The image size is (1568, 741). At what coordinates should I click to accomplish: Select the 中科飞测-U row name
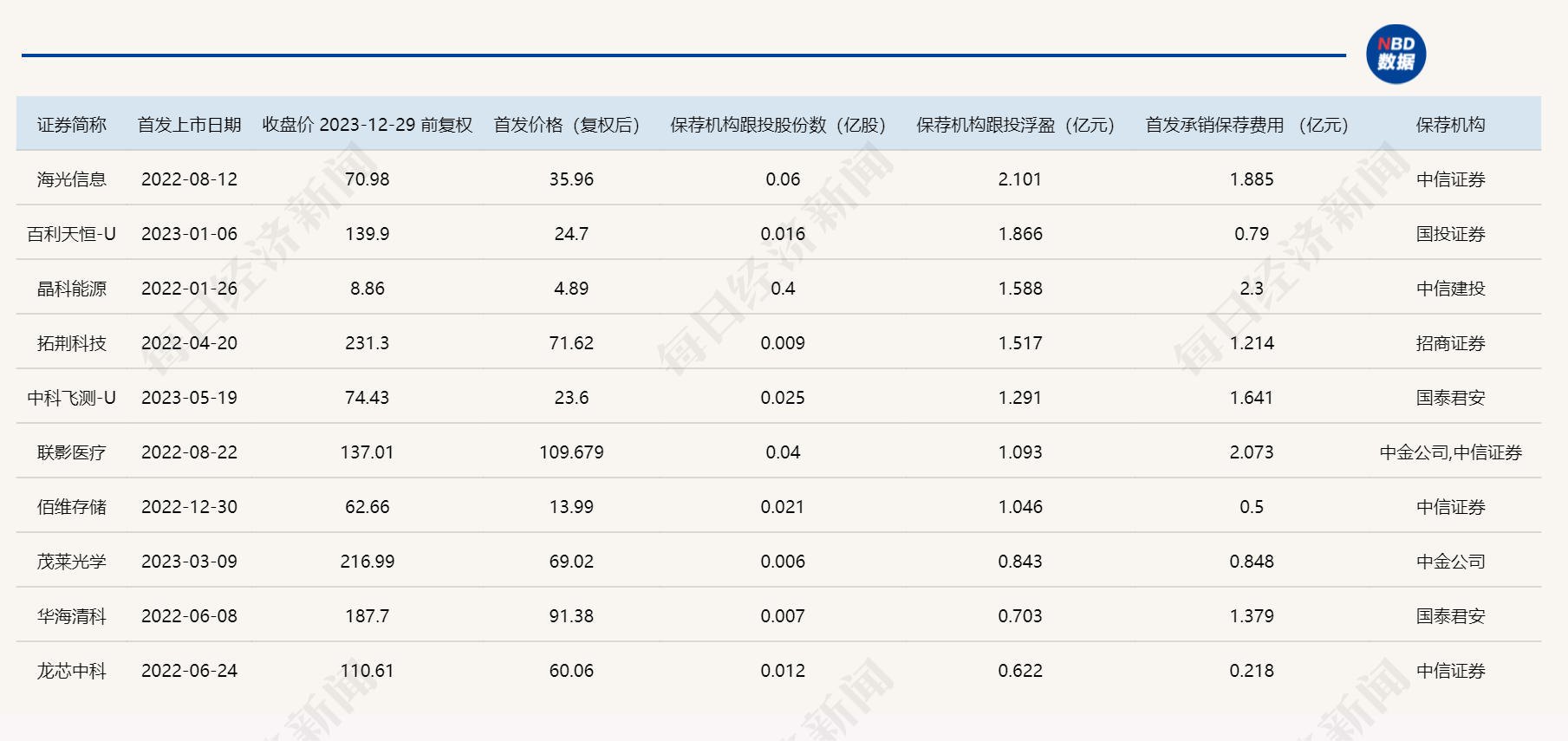(72, 398)
